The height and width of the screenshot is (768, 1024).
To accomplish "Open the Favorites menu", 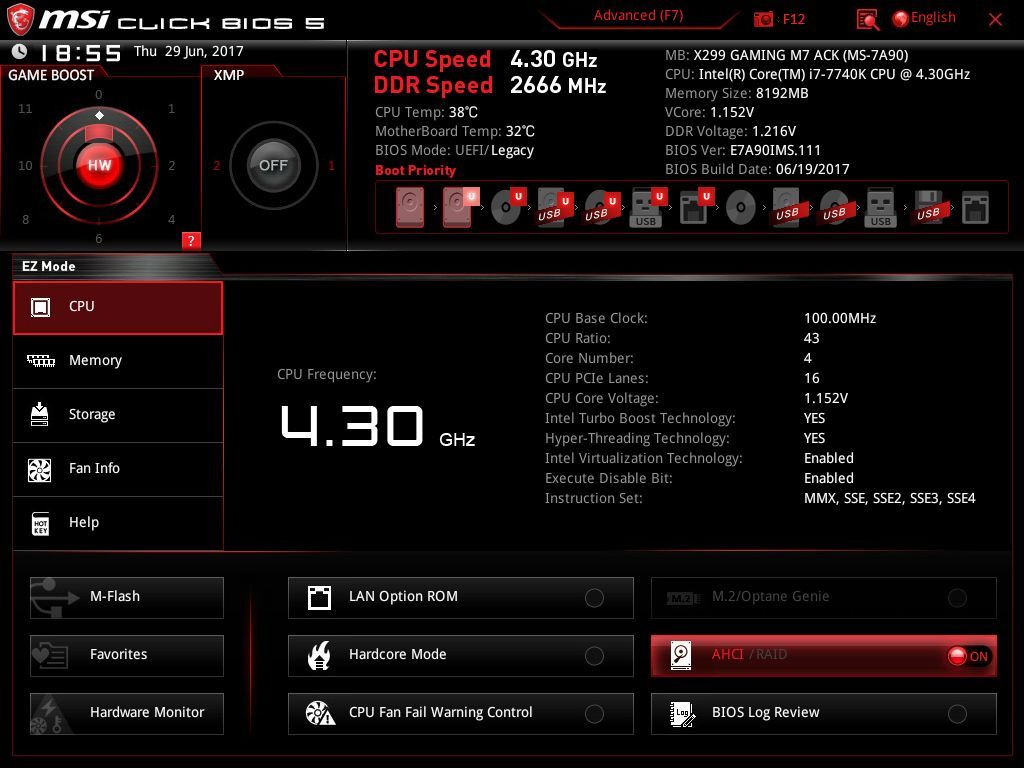I will pos(127,656).
